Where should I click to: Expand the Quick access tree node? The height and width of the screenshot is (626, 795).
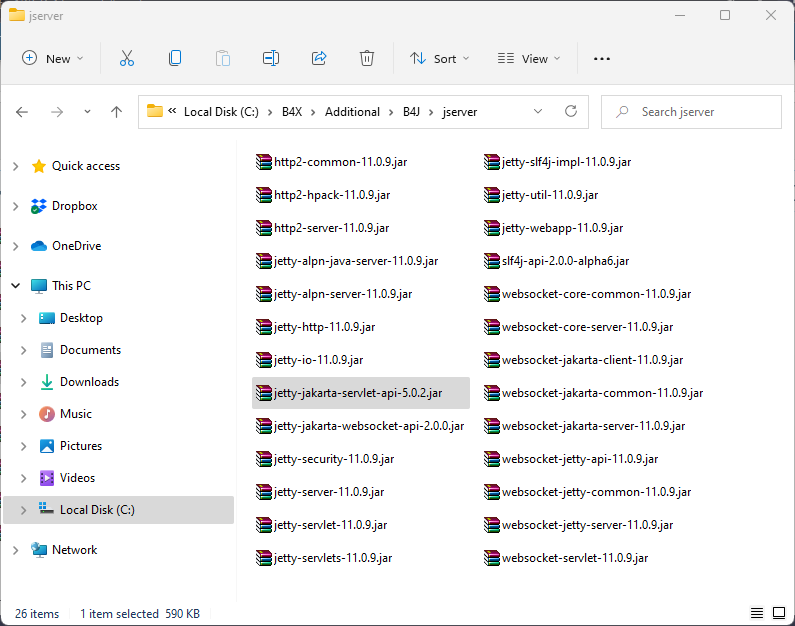16,166
